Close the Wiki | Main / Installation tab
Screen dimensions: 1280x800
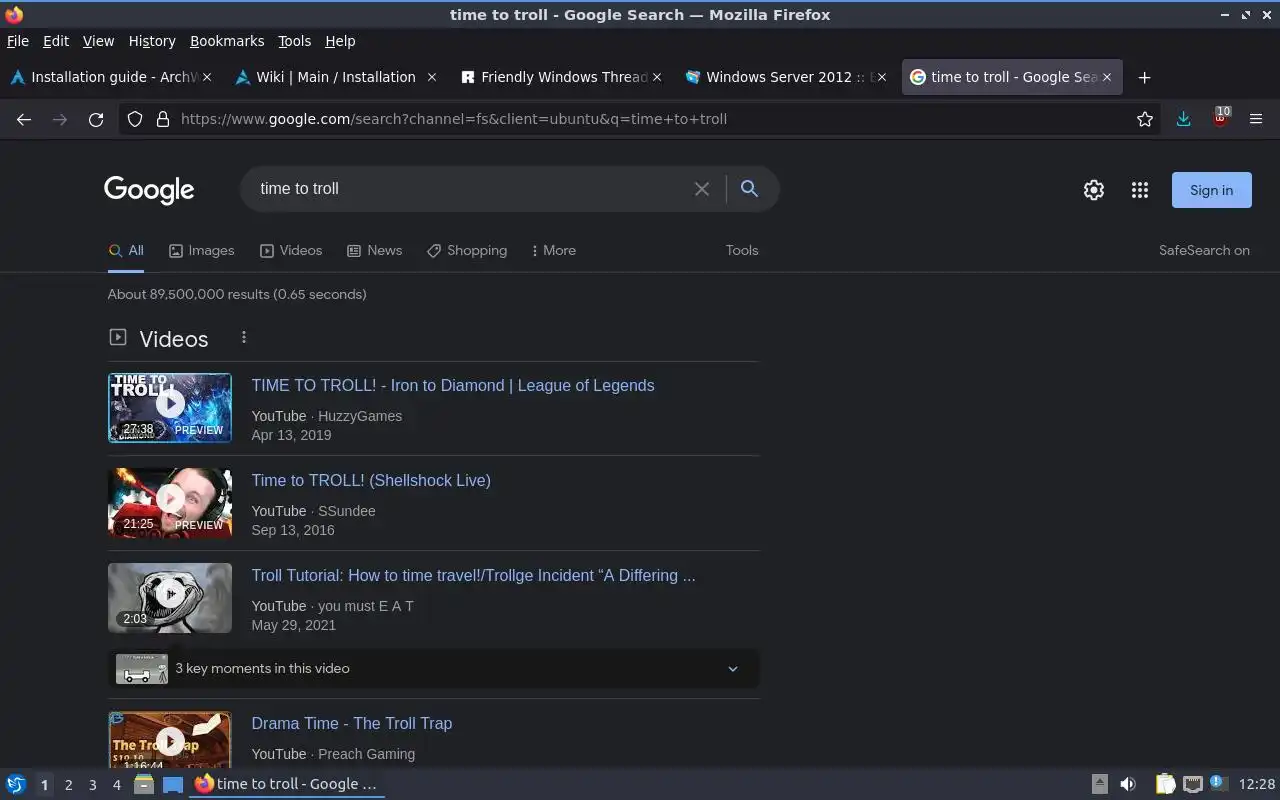coord(432,77)
